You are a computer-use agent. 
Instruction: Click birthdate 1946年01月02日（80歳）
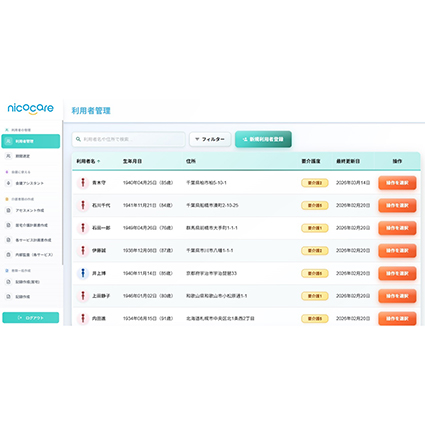point(148,296)
